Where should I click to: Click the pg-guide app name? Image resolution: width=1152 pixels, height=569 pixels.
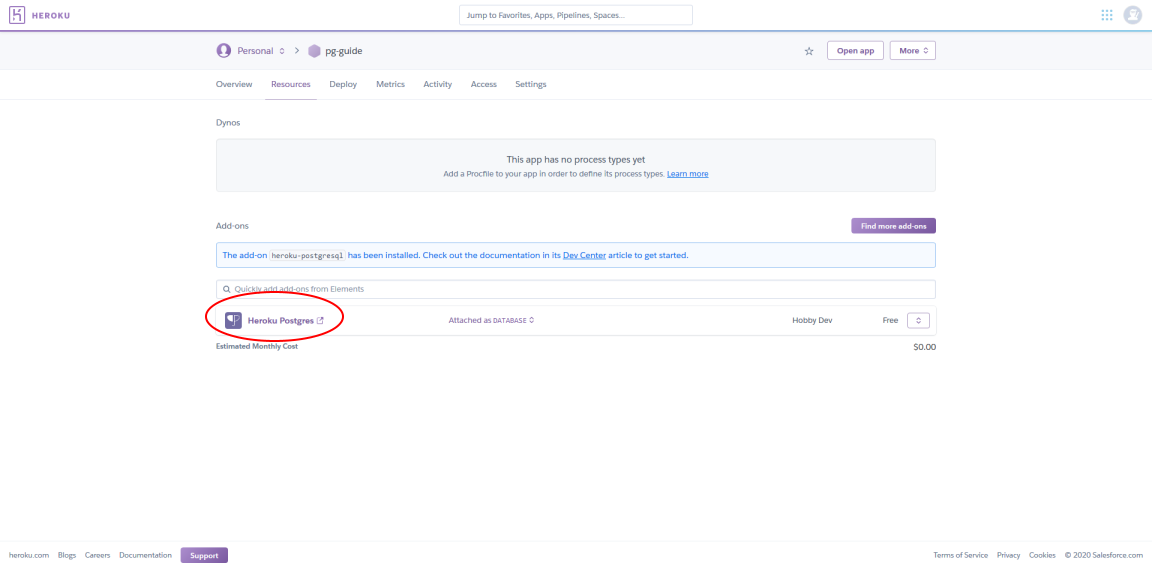(x=344, y=51)
